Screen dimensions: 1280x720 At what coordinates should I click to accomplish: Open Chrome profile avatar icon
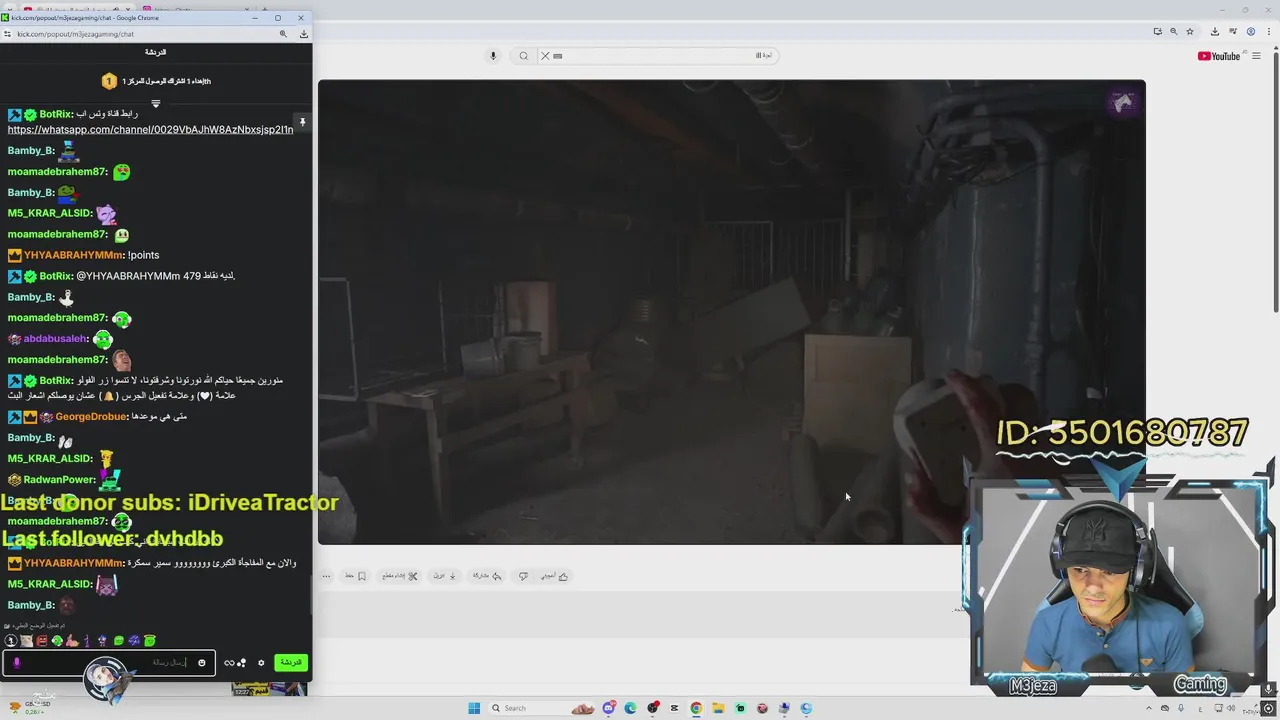(1250, 31)
